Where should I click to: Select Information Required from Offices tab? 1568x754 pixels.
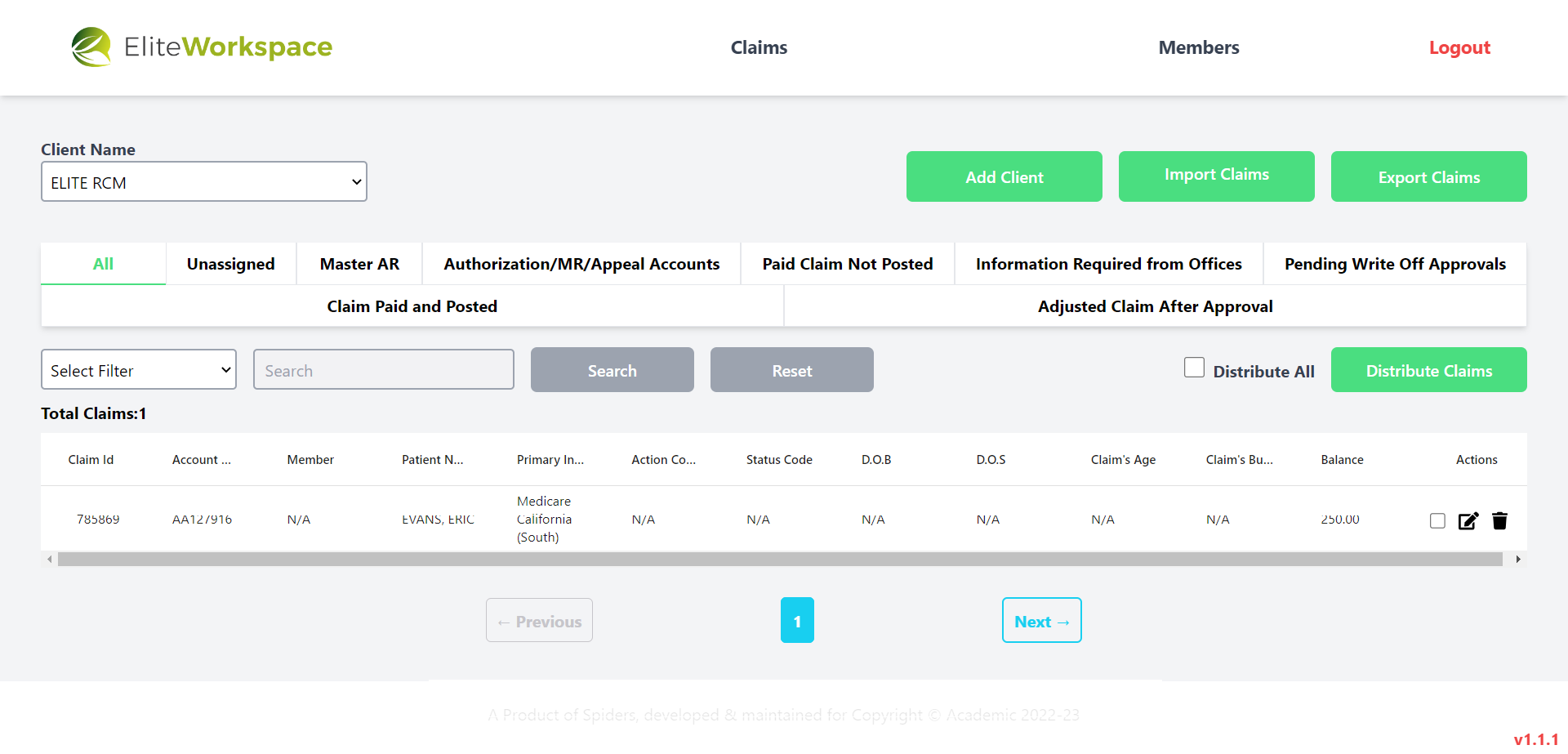point(1109,264)
